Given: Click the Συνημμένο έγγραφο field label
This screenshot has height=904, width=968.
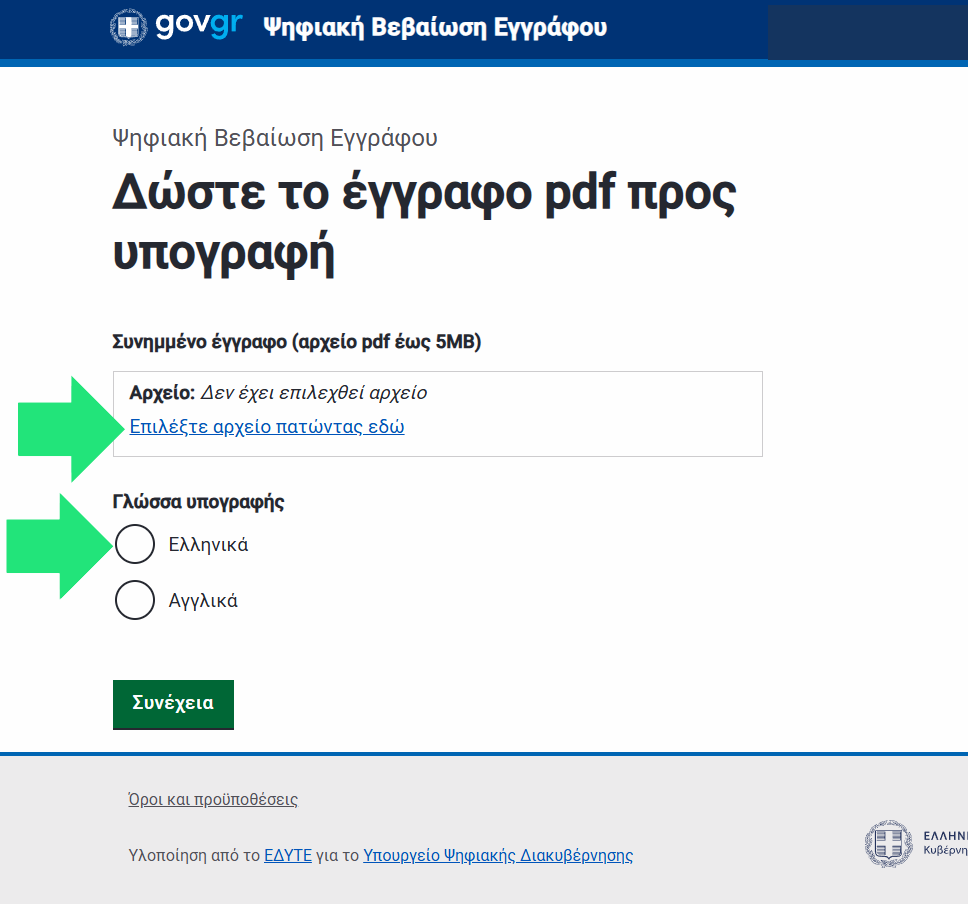Looking at the screenshot, I should (297, 342).
